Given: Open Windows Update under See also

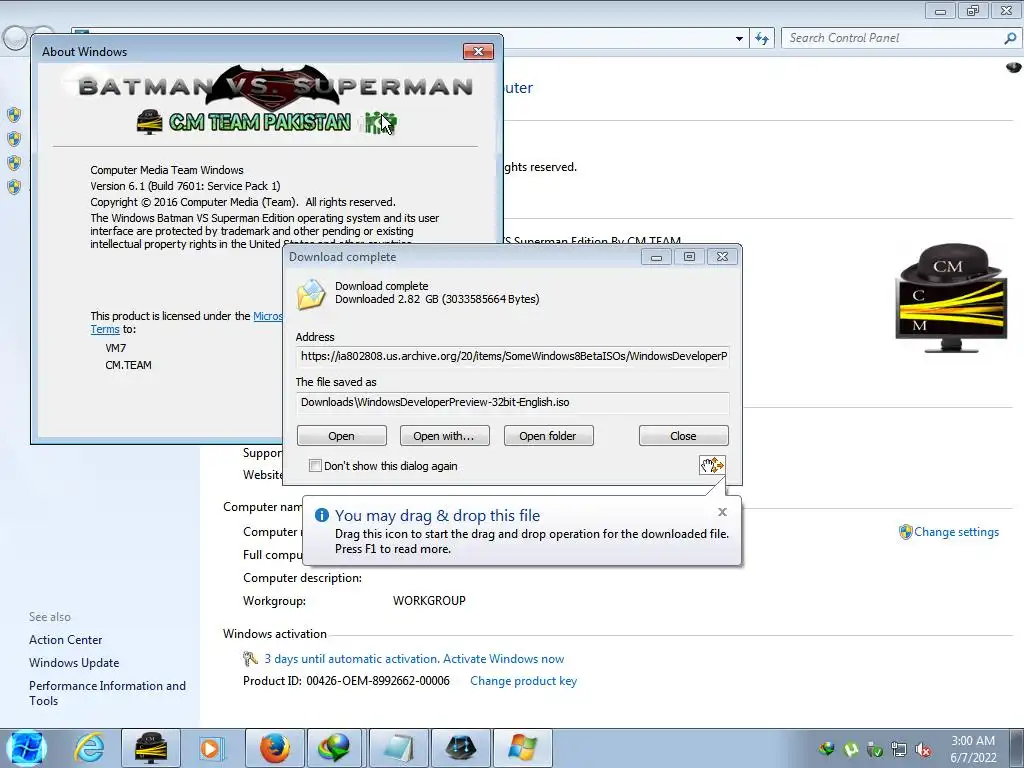Looking at the screenshot, I should pyautogui.click(x=74, y=662).
